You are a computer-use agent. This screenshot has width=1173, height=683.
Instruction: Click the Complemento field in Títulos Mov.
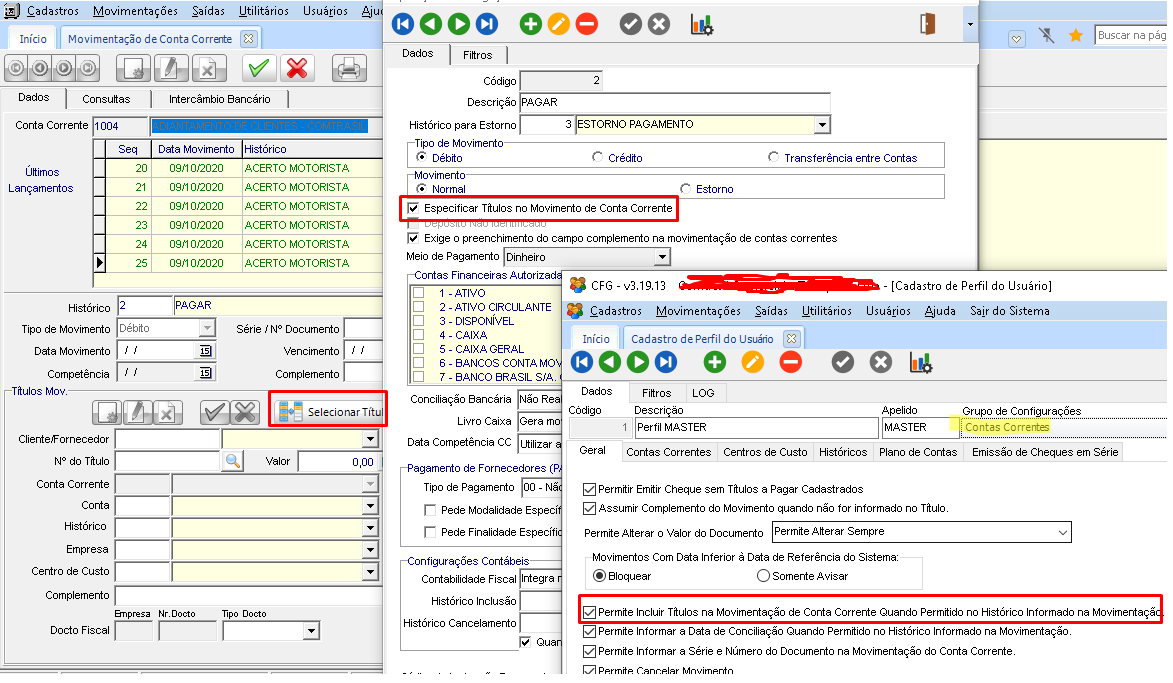click(248, 595)
